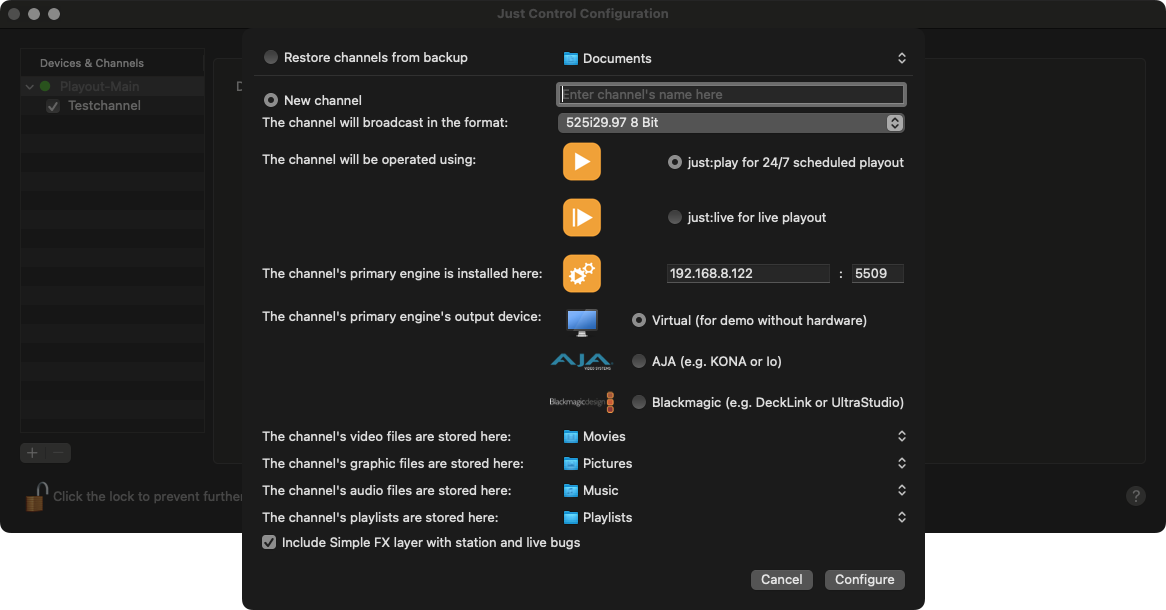This screenshot has height=610, width=1166.
Task: Select AJA (e.g. KONA or Io) option
Action: pyautogui.click(x=639, y=362)
